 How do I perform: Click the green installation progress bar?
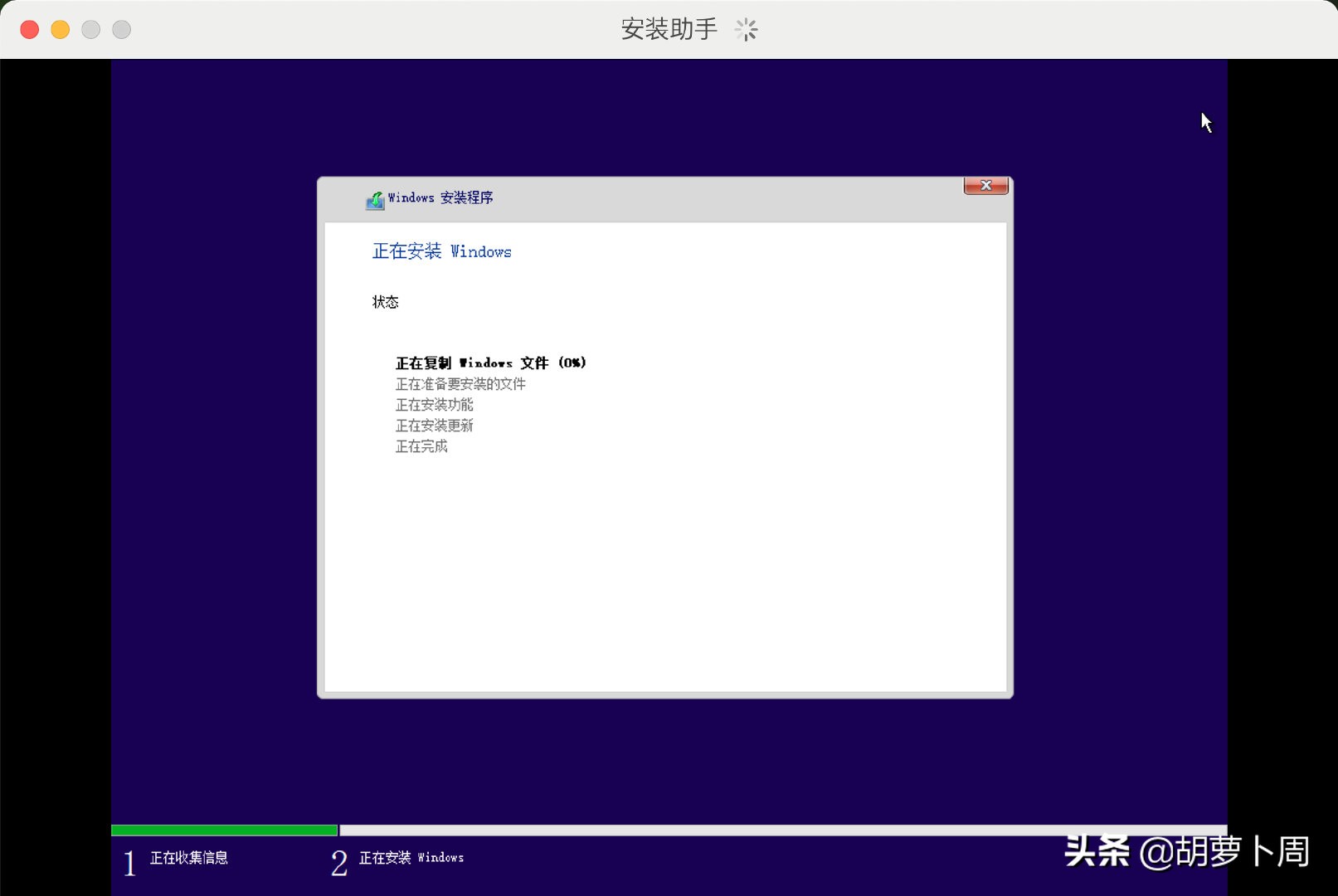(222, 829)
